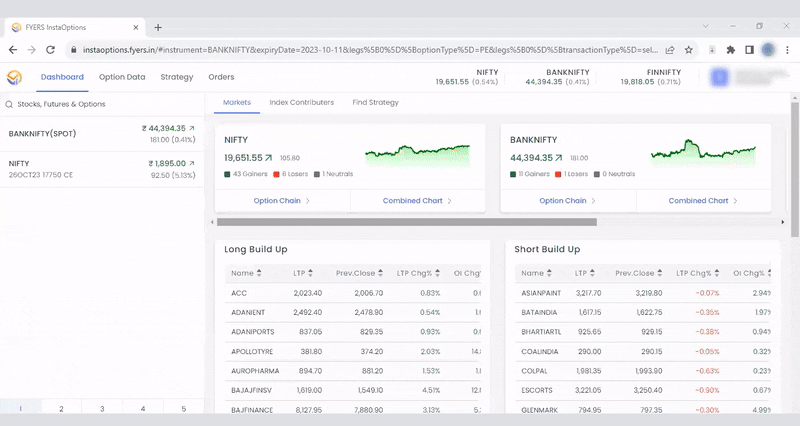The height and width of the screenshot is (426, 800).
Task: Open the Dashboard menu
Action: [x=62, y=77]
